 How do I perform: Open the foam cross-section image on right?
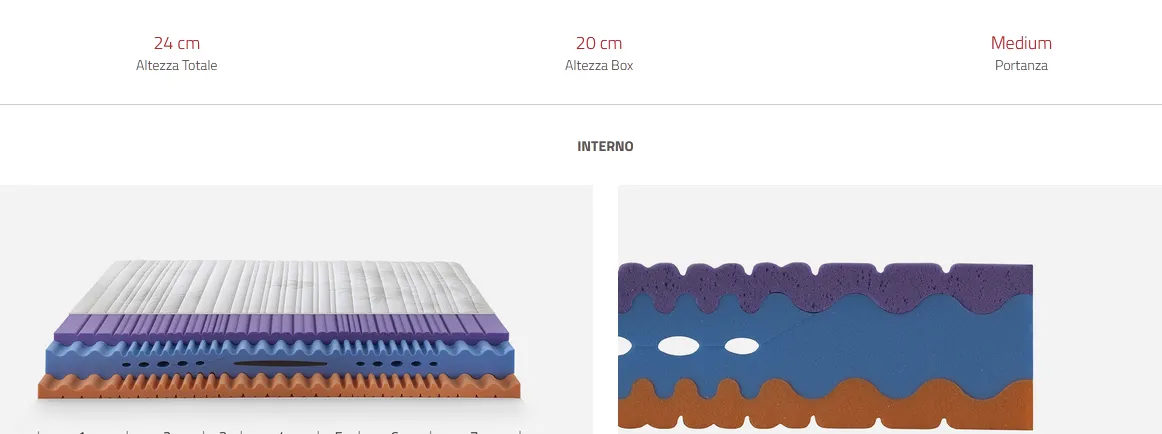(889, 310)
